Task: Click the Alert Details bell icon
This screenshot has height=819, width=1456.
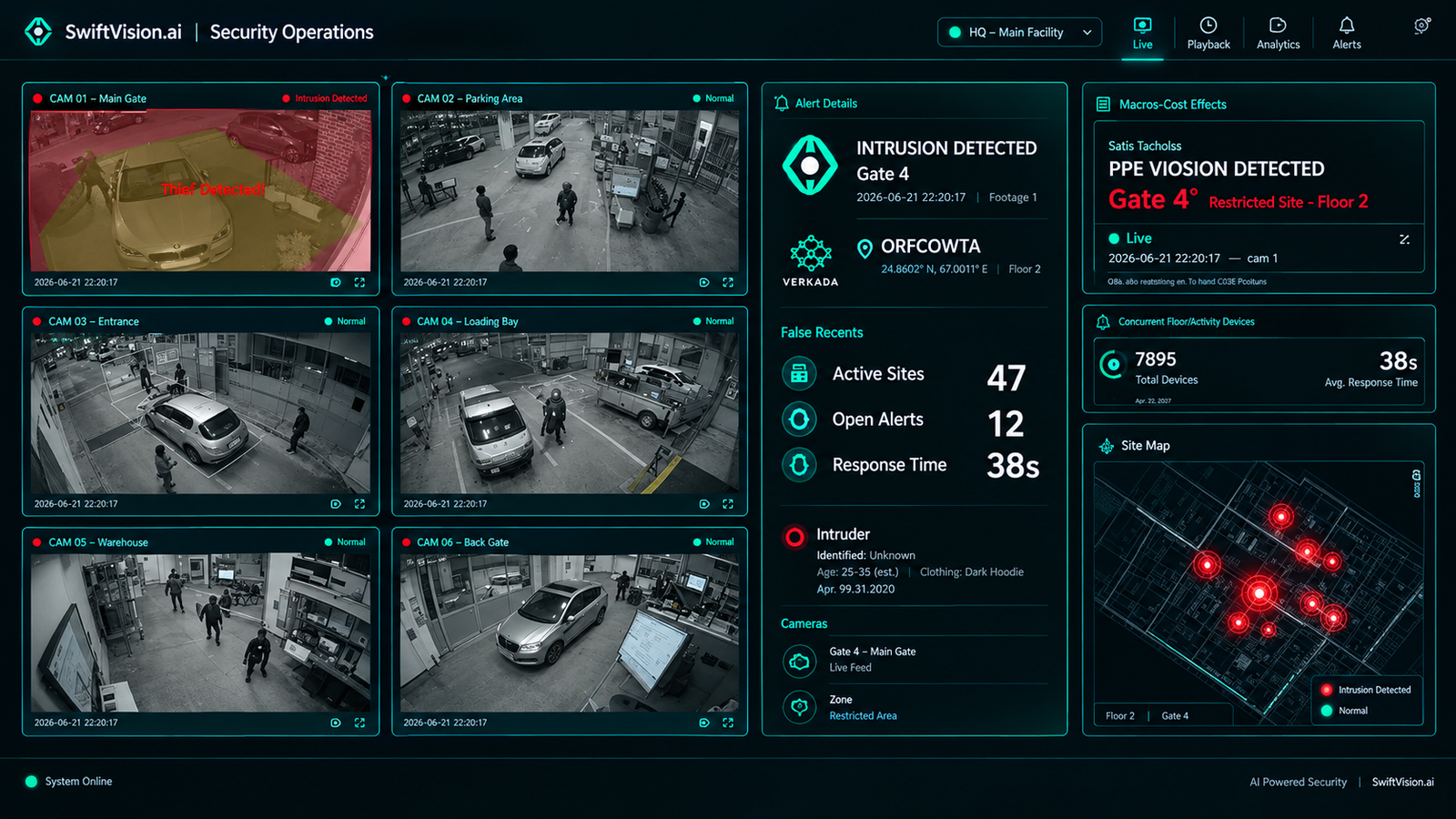Action: pyautogui.click(x=782, y=104)
